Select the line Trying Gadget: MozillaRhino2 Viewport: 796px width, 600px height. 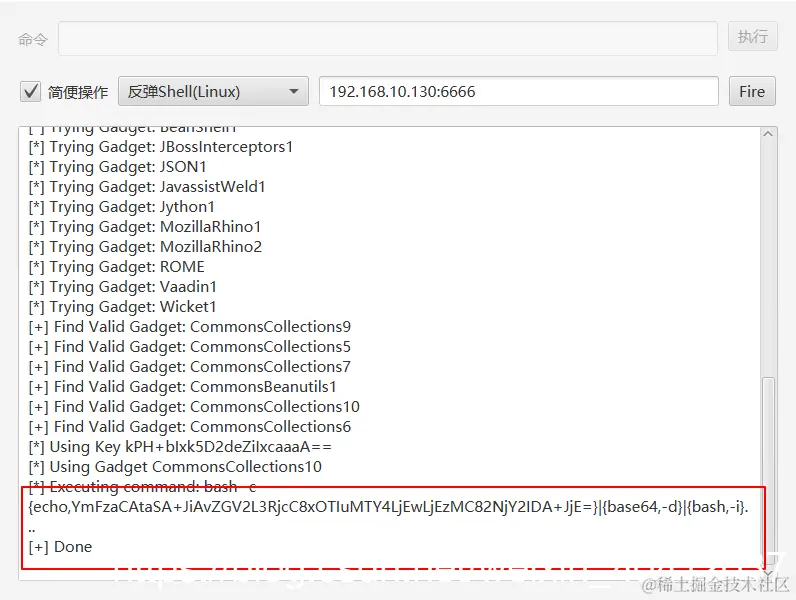coord(146,247)
